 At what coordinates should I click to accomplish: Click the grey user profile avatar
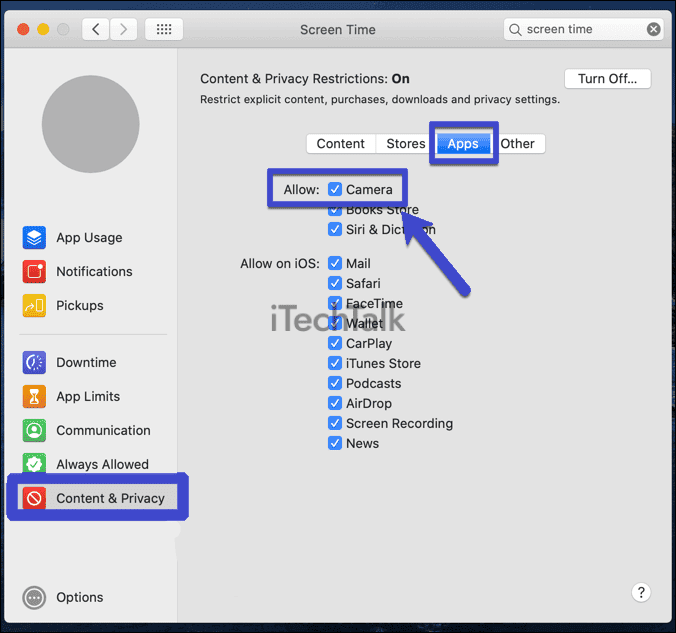pyautogui.click(x=91, y=124)
